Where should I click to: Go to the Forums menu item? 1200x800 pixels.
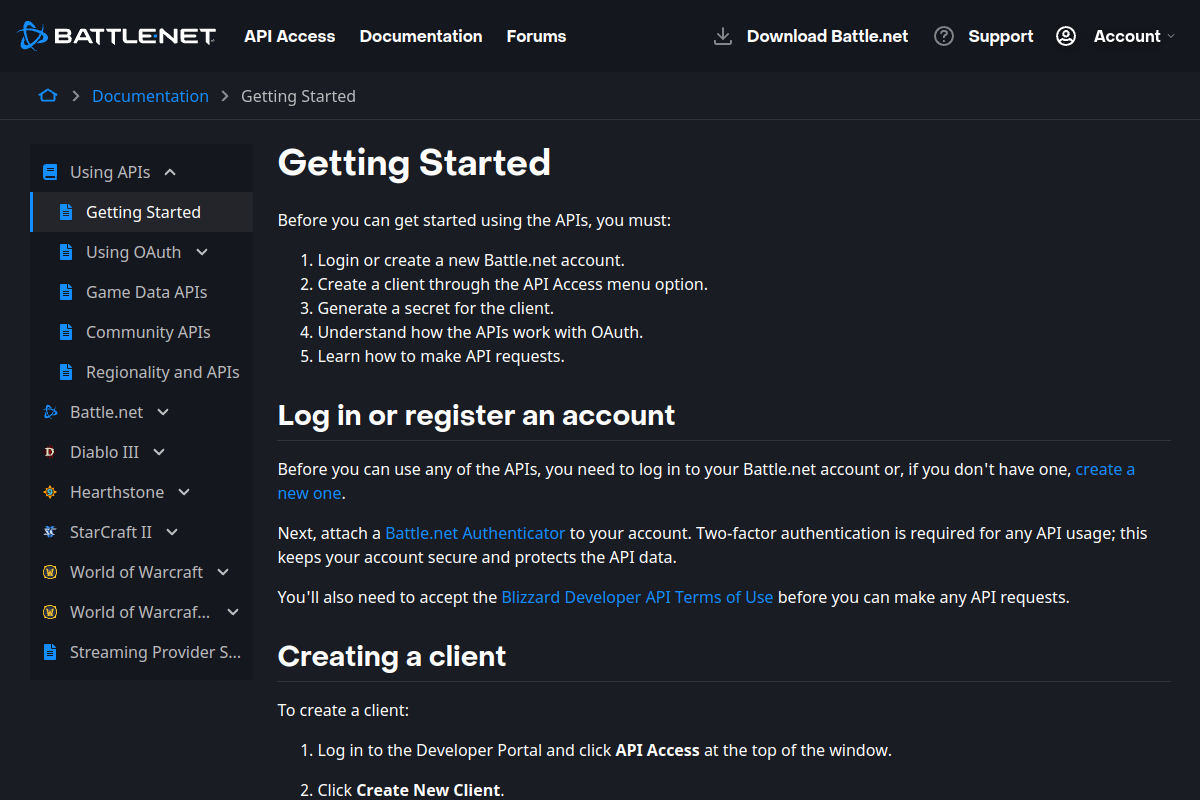[x=536, y=36]
